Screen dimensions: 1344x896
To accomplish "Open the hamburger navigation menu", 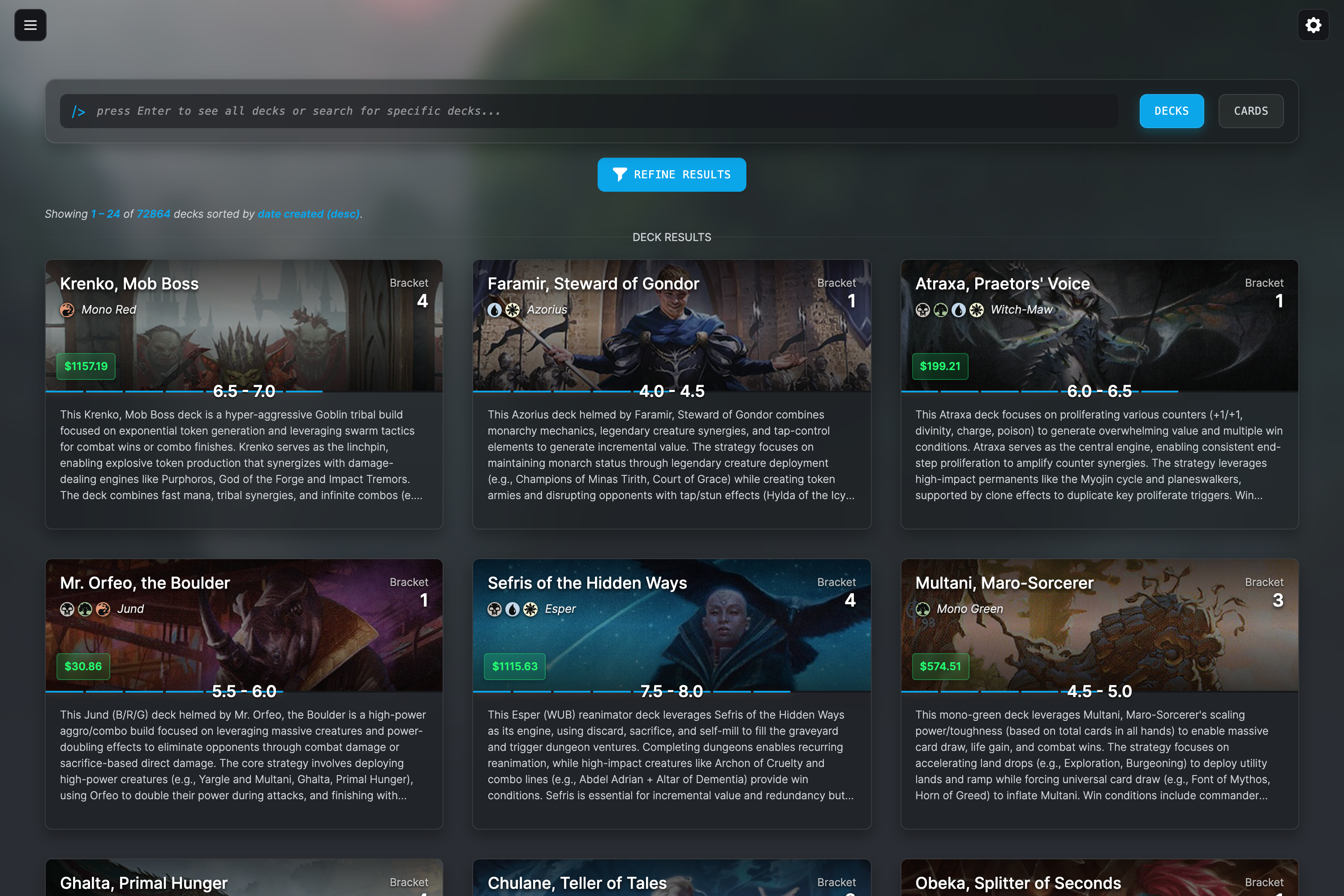I will pyautogui.click(x=30, y=25).
